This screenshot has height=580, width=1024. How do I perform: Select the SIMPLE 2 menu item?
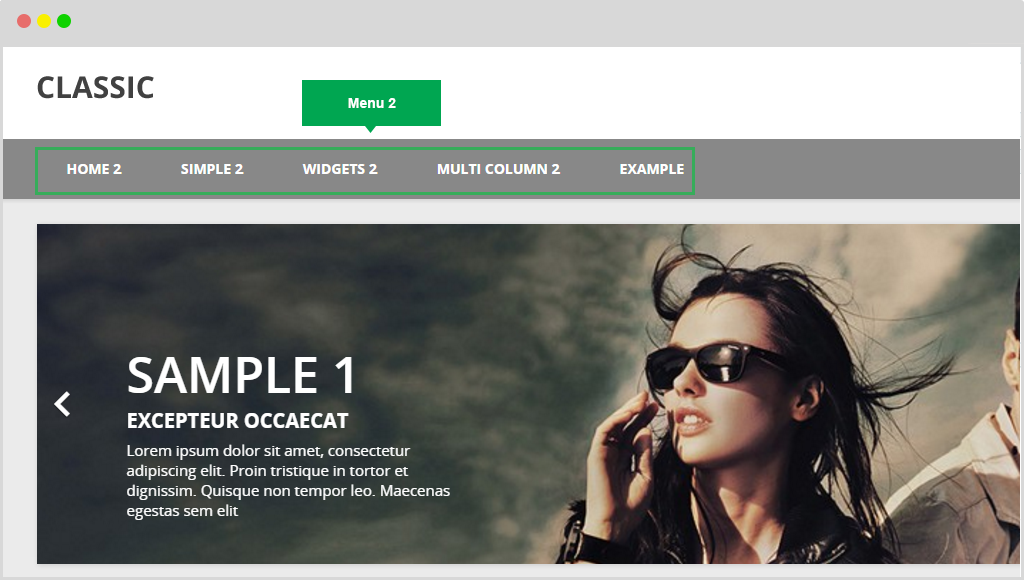(212, 169)
